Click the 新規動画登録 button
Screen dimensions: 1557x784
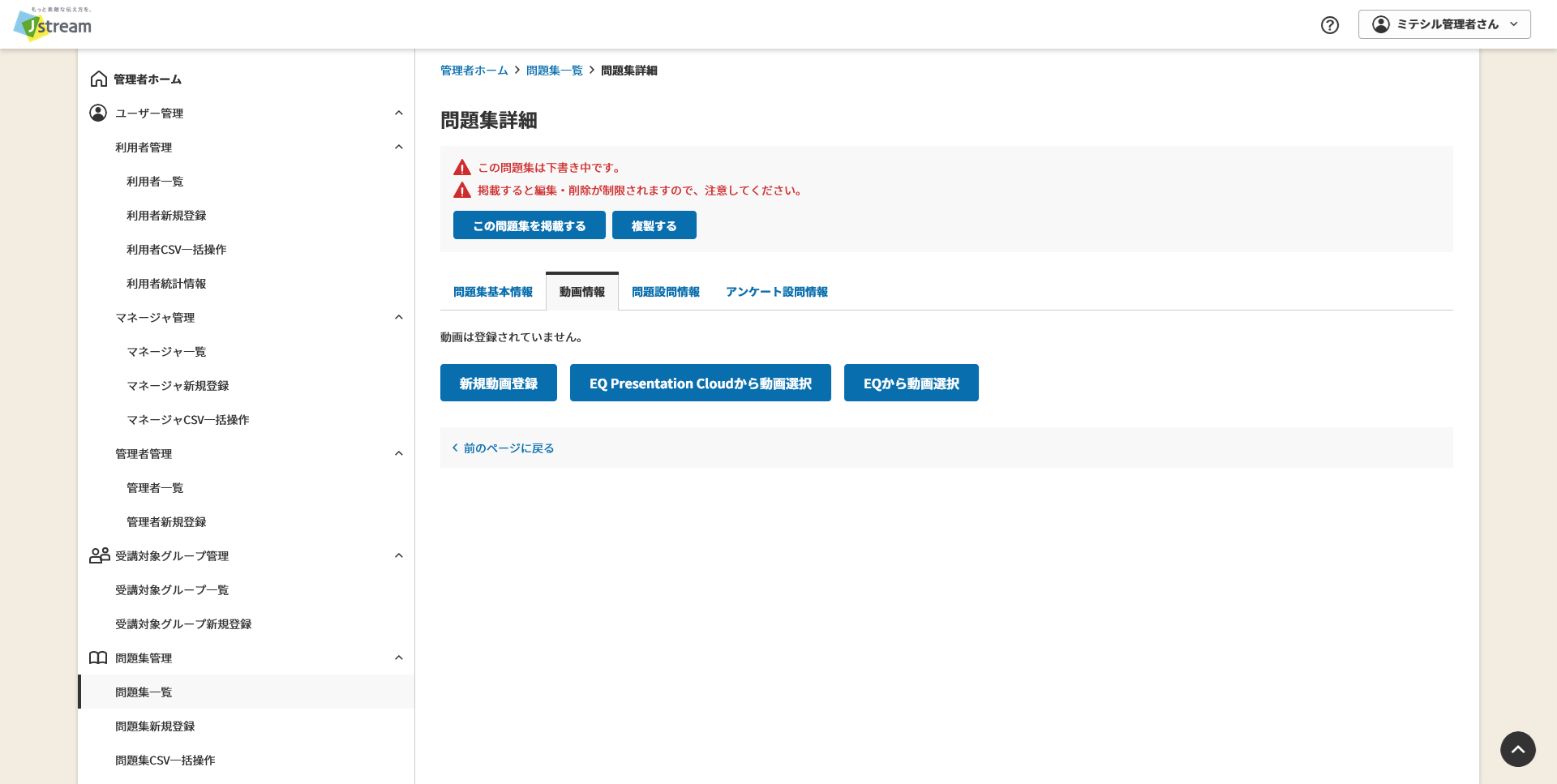[x=499, y=383]
